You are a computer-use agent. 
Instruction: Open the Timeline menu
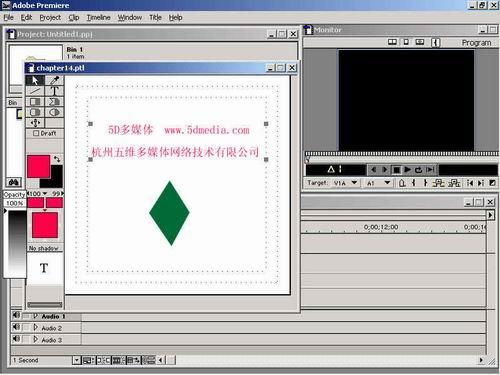click(98, 17)
